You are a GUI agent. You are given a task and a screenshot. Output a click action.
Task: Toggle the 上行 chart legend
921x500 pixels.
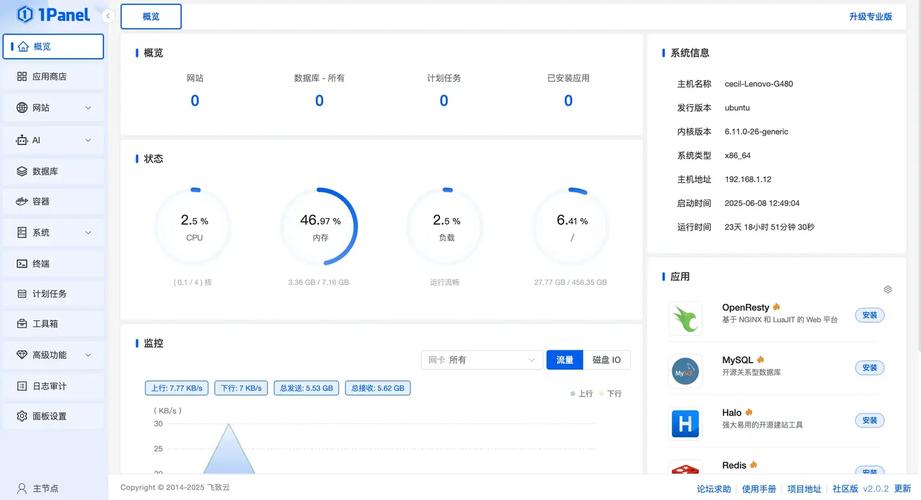coord(581,394)
